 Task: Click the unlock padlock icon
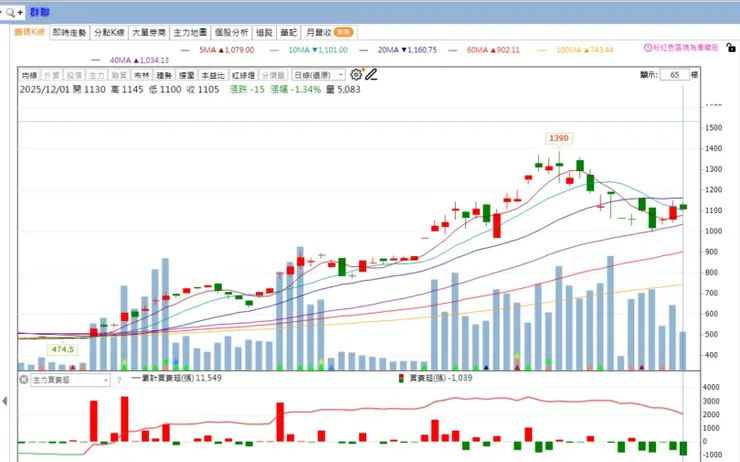coord(731,48)
